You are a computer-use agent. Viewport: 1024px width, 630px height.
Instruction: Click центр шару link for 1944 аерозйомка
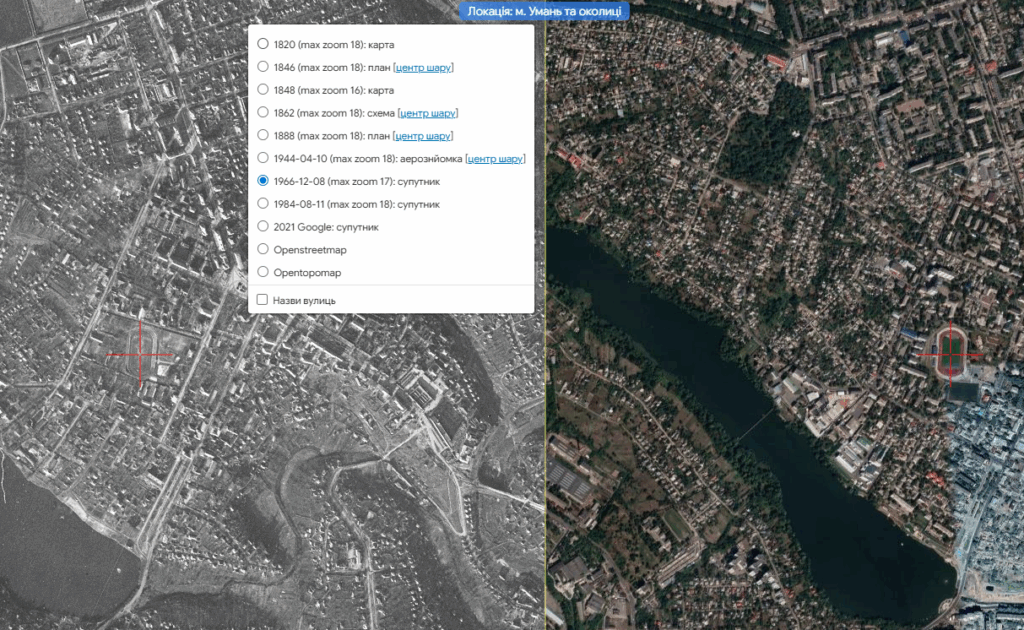click(x=496, y=159)
